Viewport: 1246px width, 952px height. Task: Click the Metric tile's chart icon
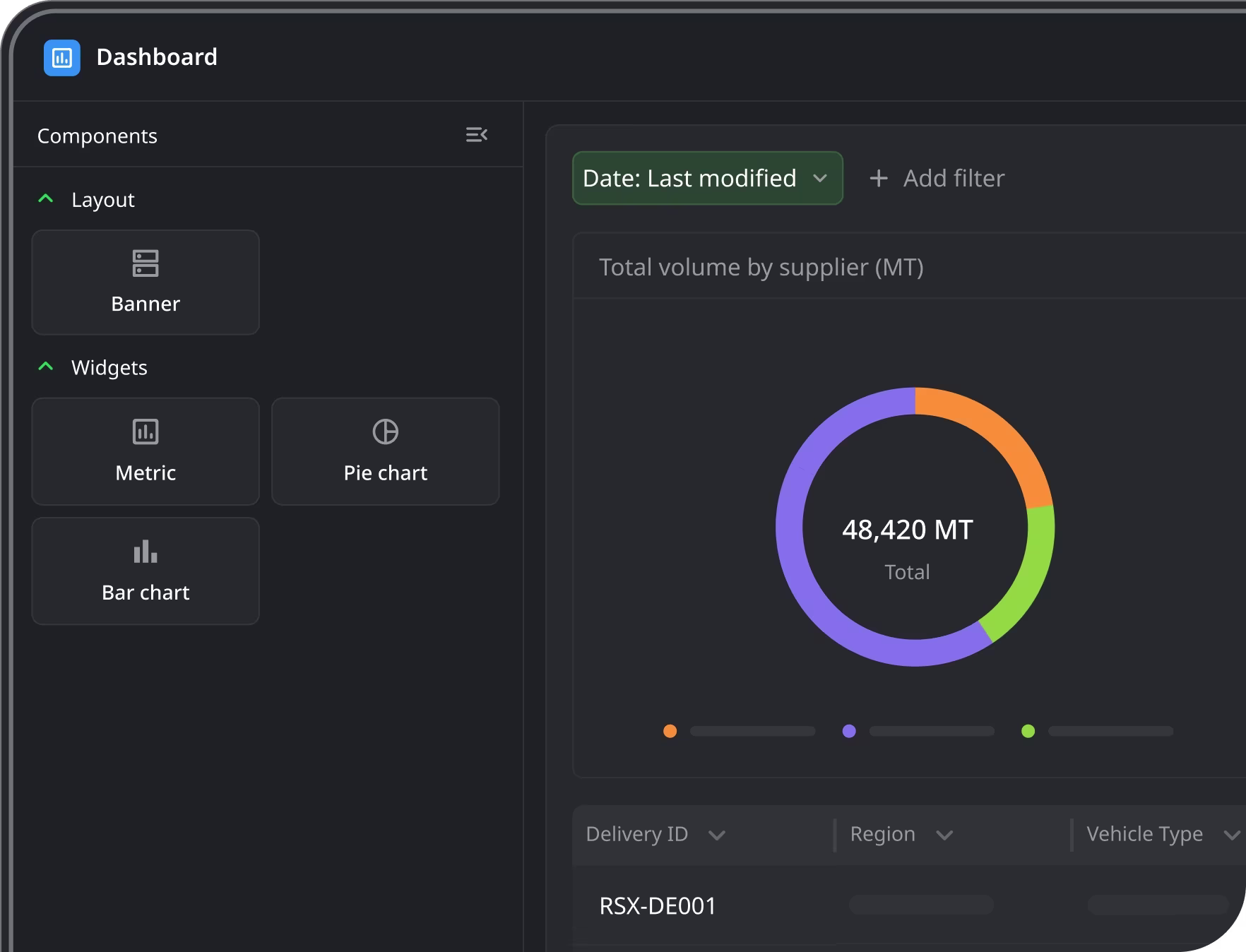click(146, 432)
